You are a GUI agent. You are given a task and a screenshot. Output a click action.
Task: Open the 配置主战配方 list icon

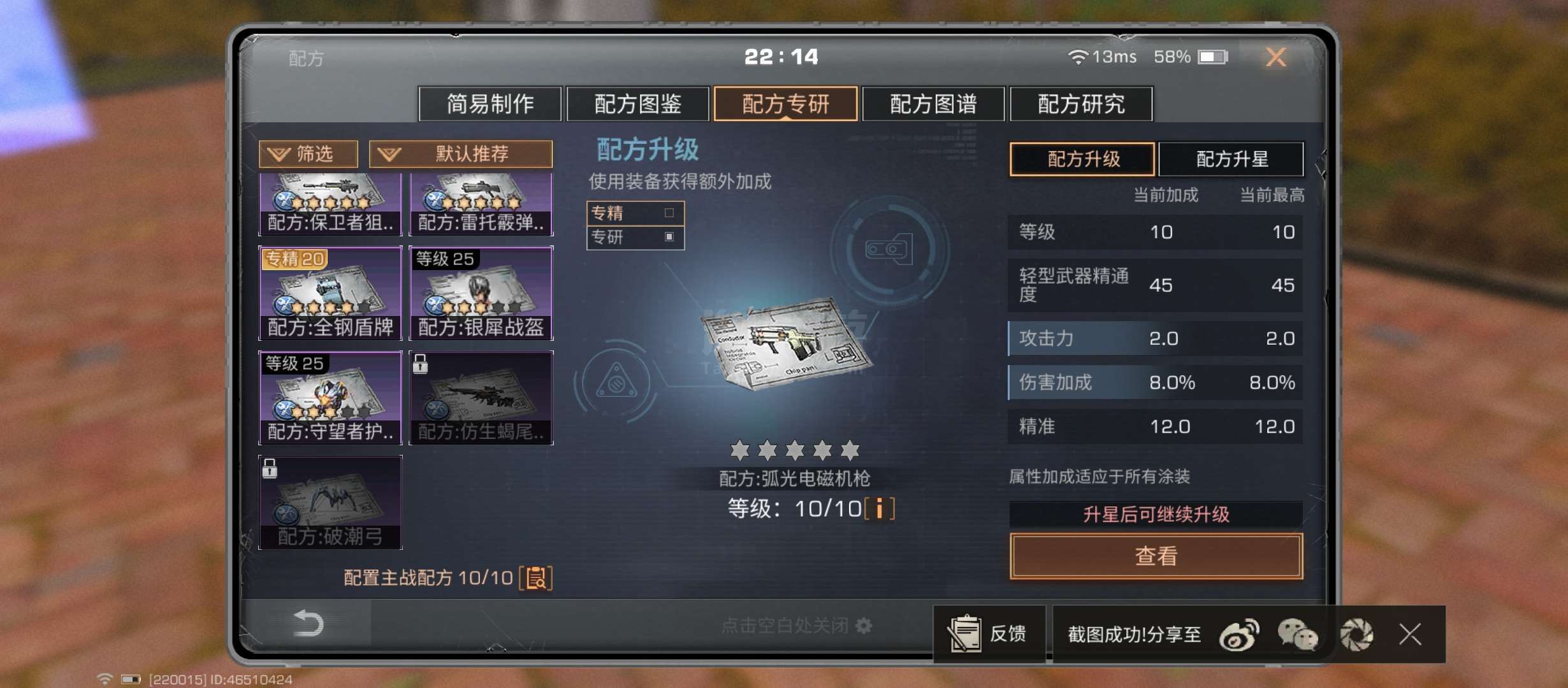coord(536,578)
